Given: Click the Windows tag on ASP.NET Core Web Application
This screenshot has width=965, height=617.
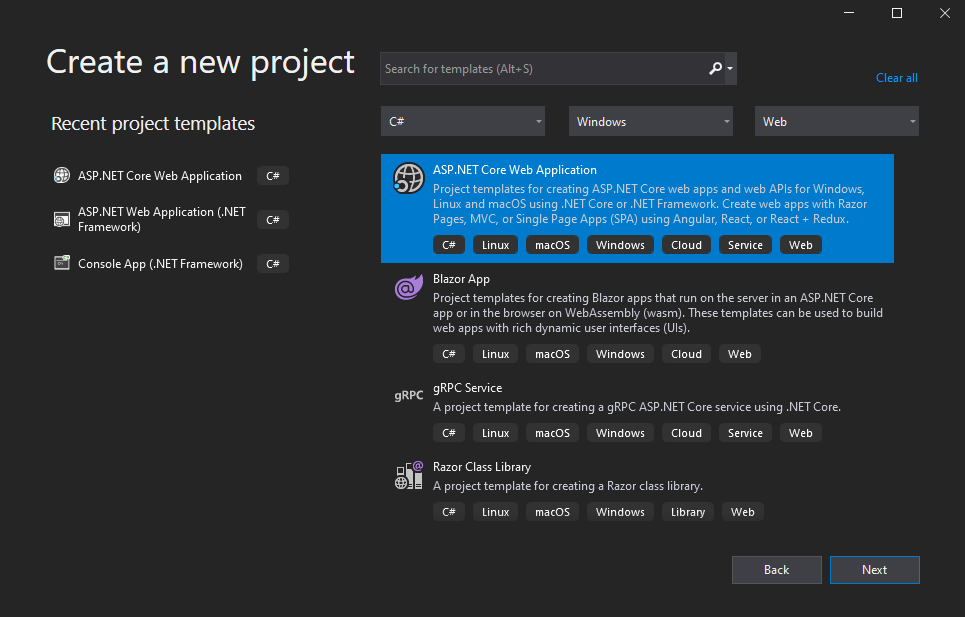Looking at the screenshot, I should (620, 245).
